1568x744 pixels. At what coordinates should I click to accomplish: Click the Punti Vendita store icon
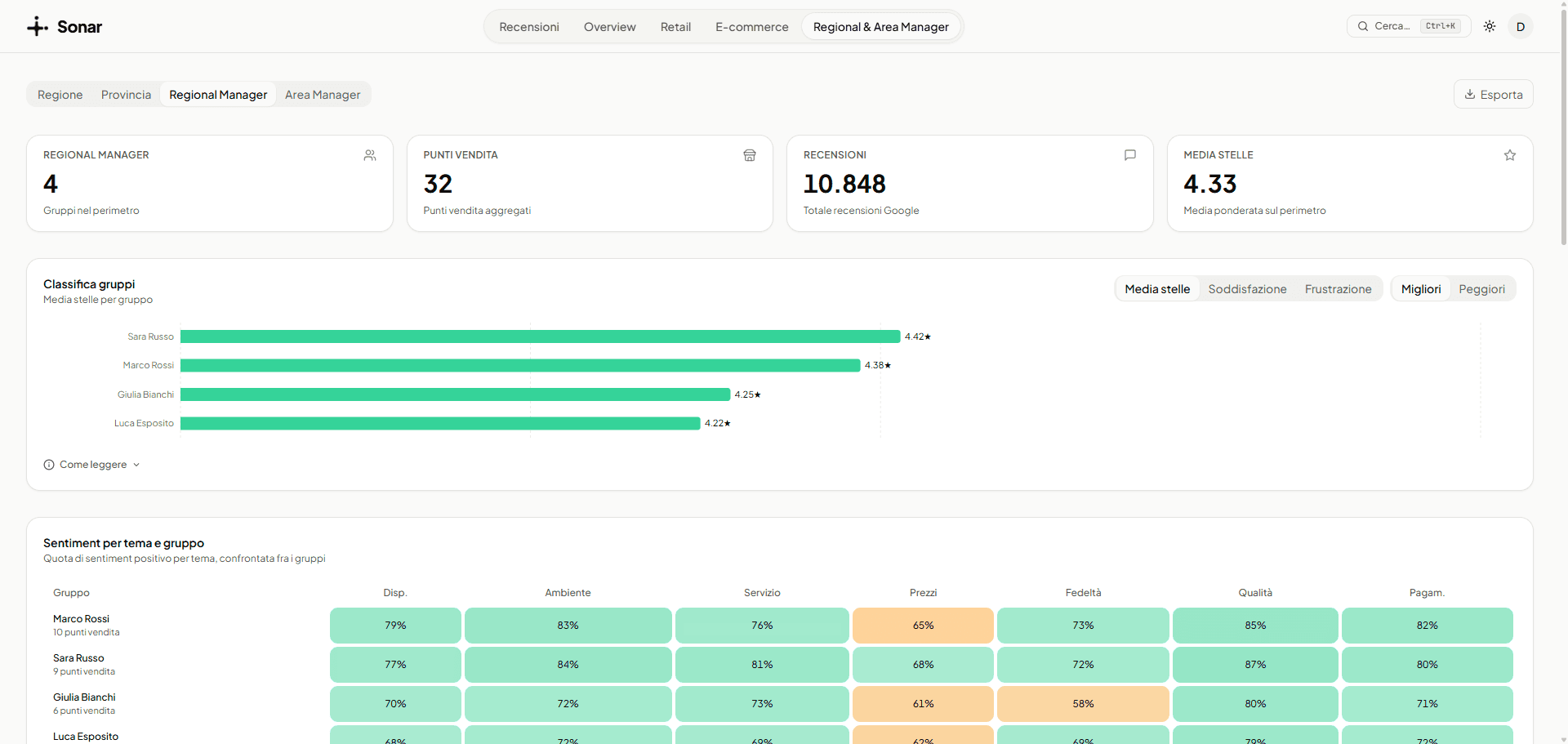tap(750, 155)
